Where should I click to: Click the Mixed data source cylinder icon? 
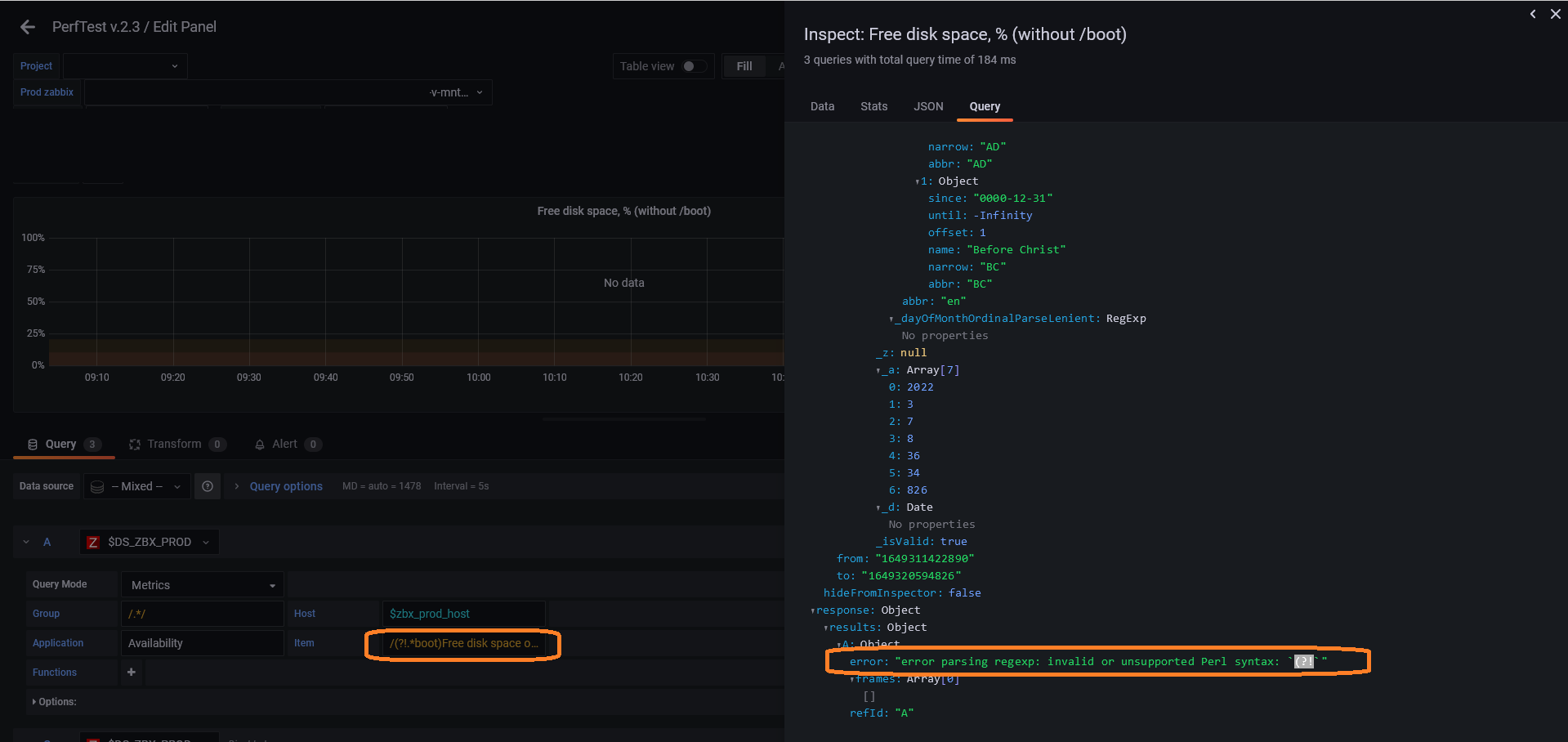[96, 485]
